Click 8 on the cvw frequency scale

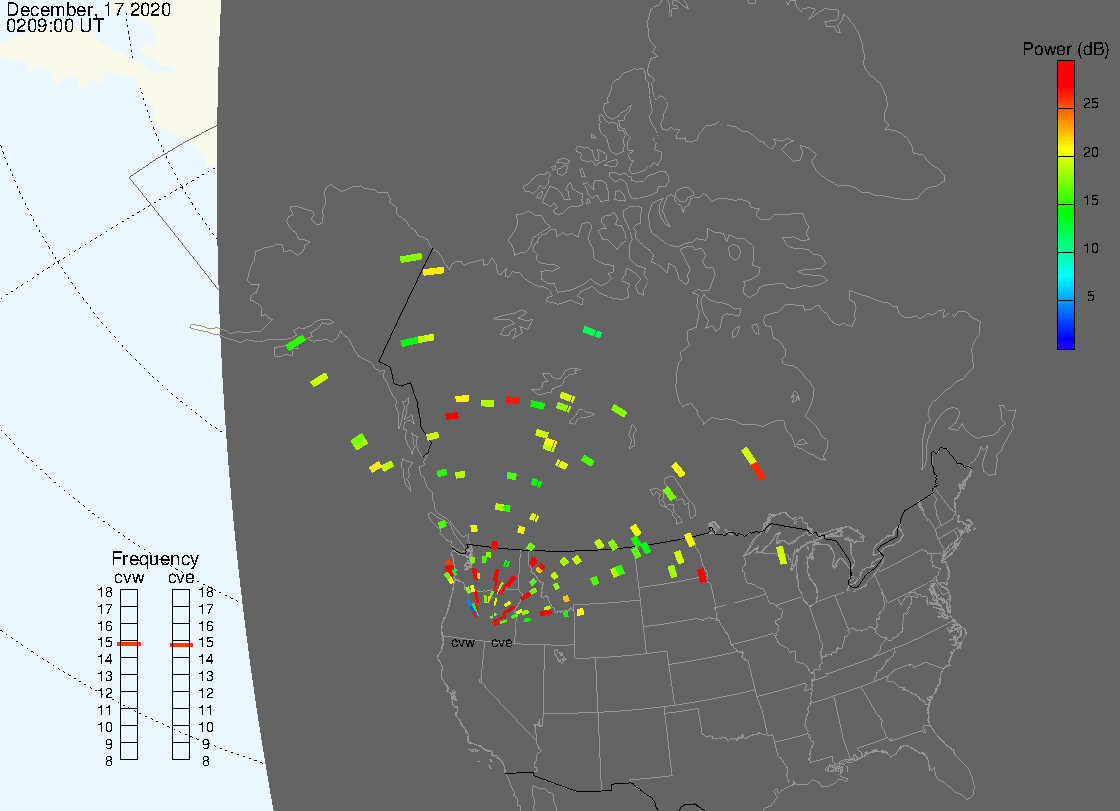click(x=109, y=762)
